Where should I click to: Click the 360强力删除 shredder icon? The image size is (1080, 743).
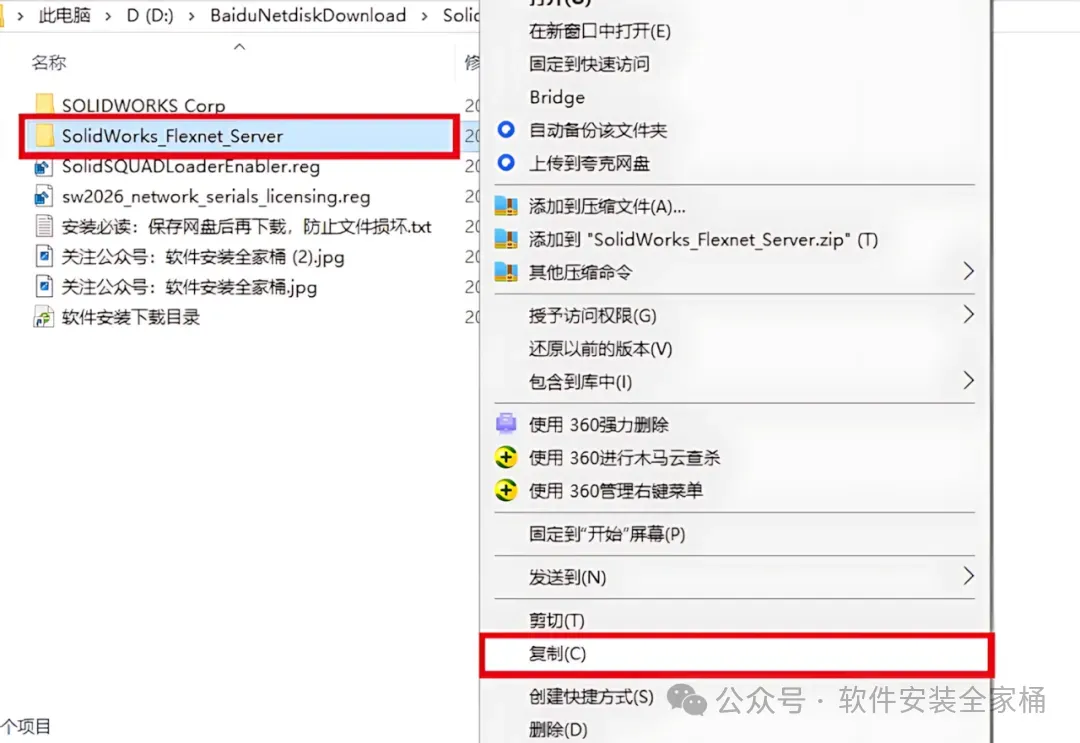(x=506, y=423)
